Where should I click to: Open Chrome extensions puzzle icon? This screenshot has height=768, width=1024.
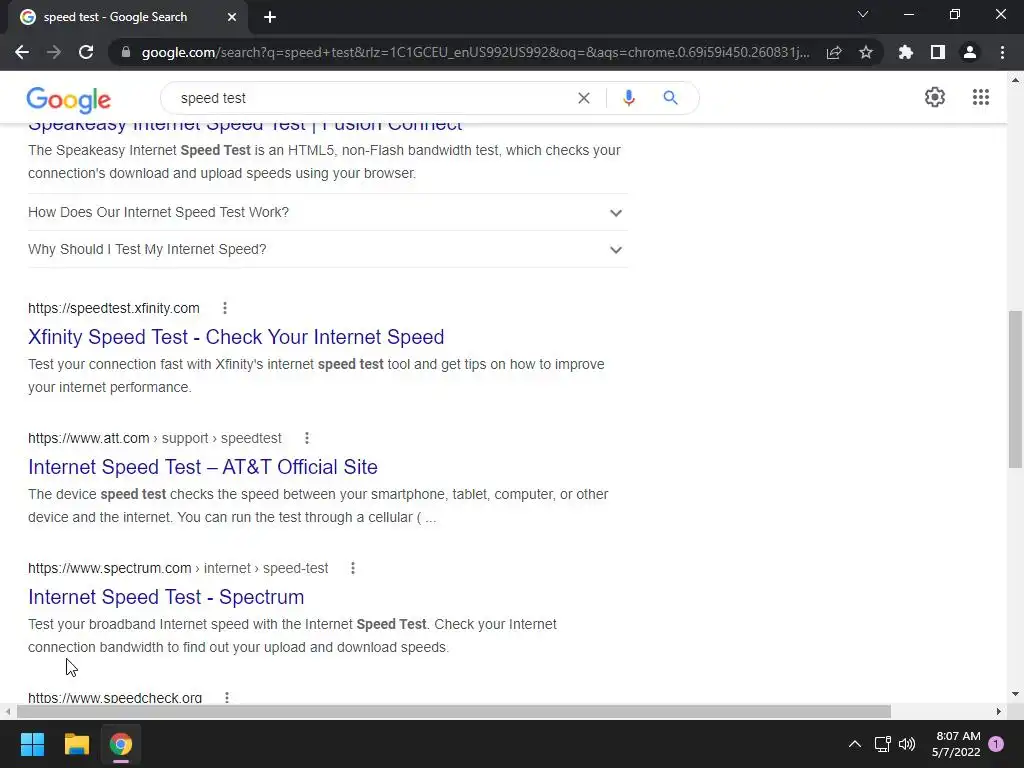click(906, 52)
